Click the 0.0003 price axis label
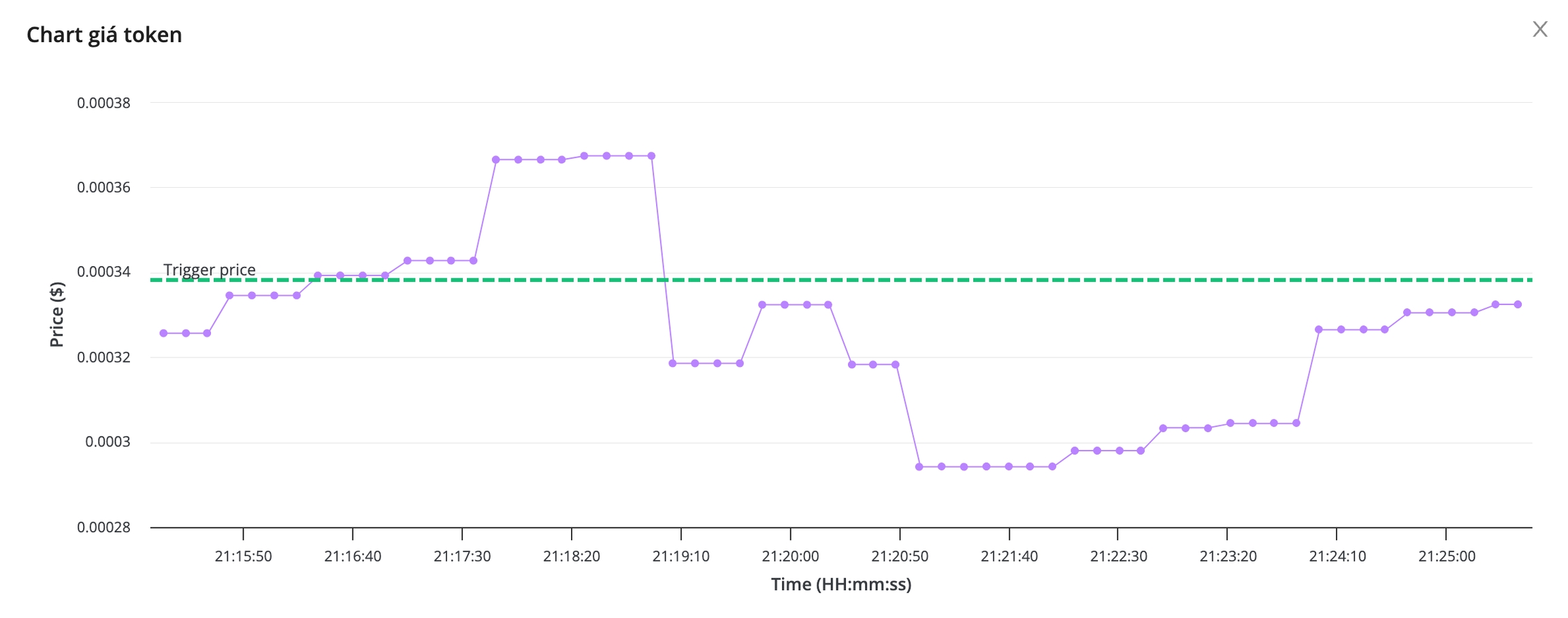 tap(108, 442)
